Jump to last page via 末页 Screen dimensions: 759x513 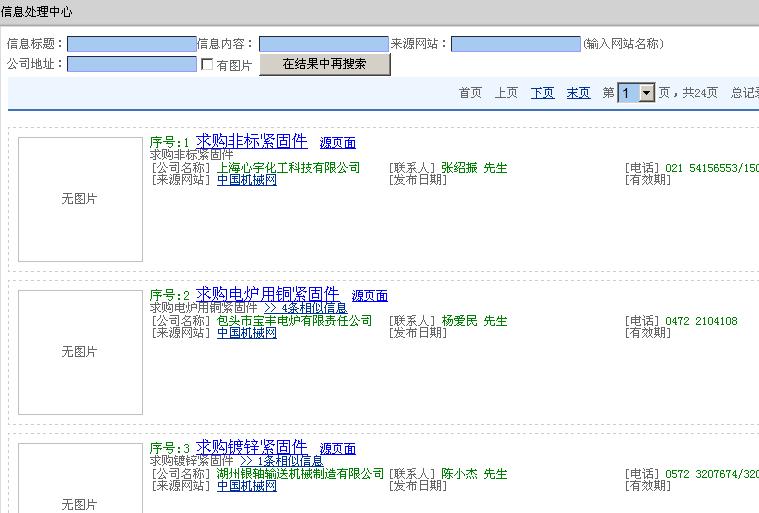point(578,93)
